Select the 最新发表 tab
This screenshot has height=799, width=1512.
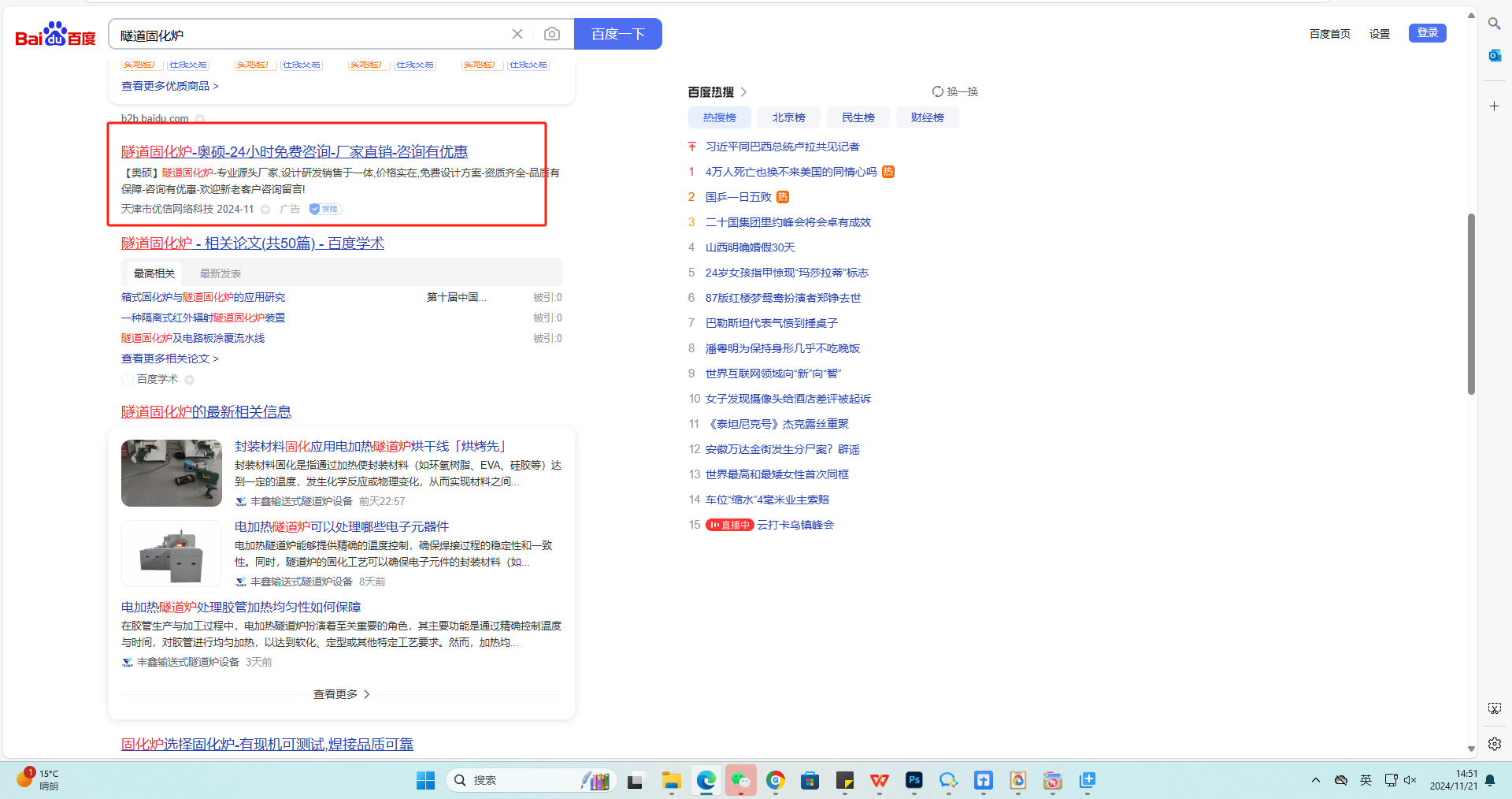220,273
